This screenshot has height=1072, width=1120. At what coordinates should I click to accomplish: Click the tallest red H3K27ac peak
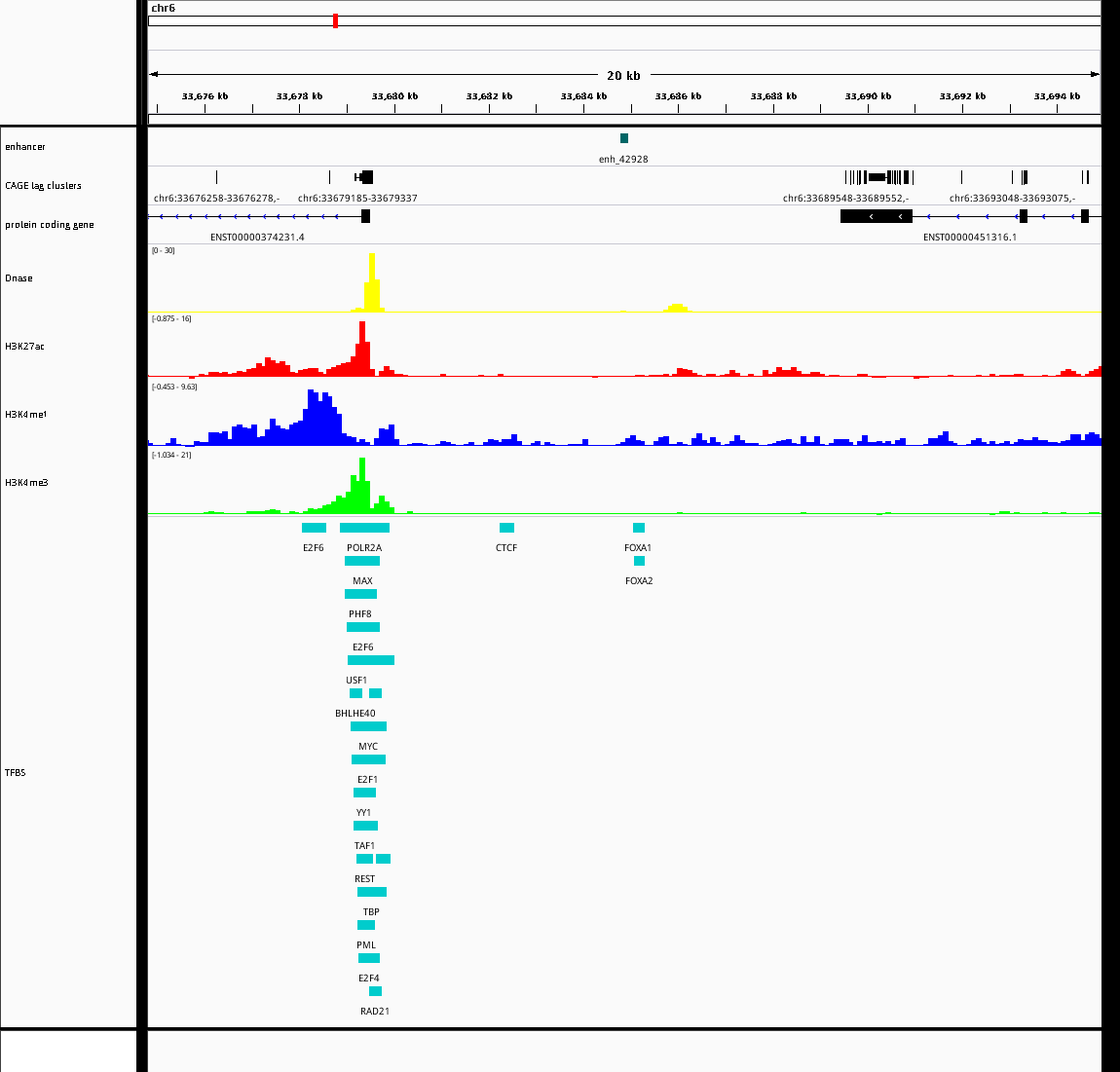click(362, 349)
